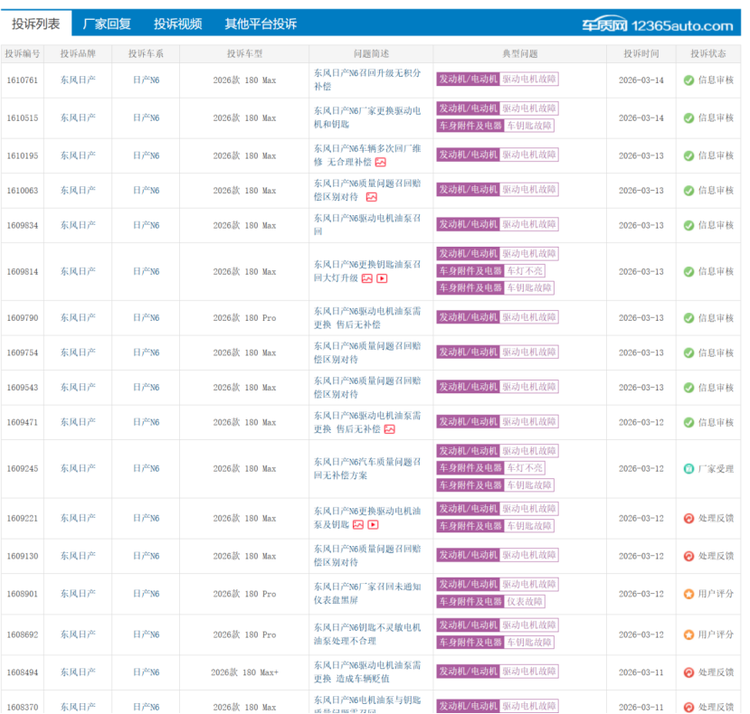This screenshot has width=750, height=714.
Task: Open complaint 东风日产N6钥匙不灵敏电机油泵处理不合理
Action: point(367,634)
